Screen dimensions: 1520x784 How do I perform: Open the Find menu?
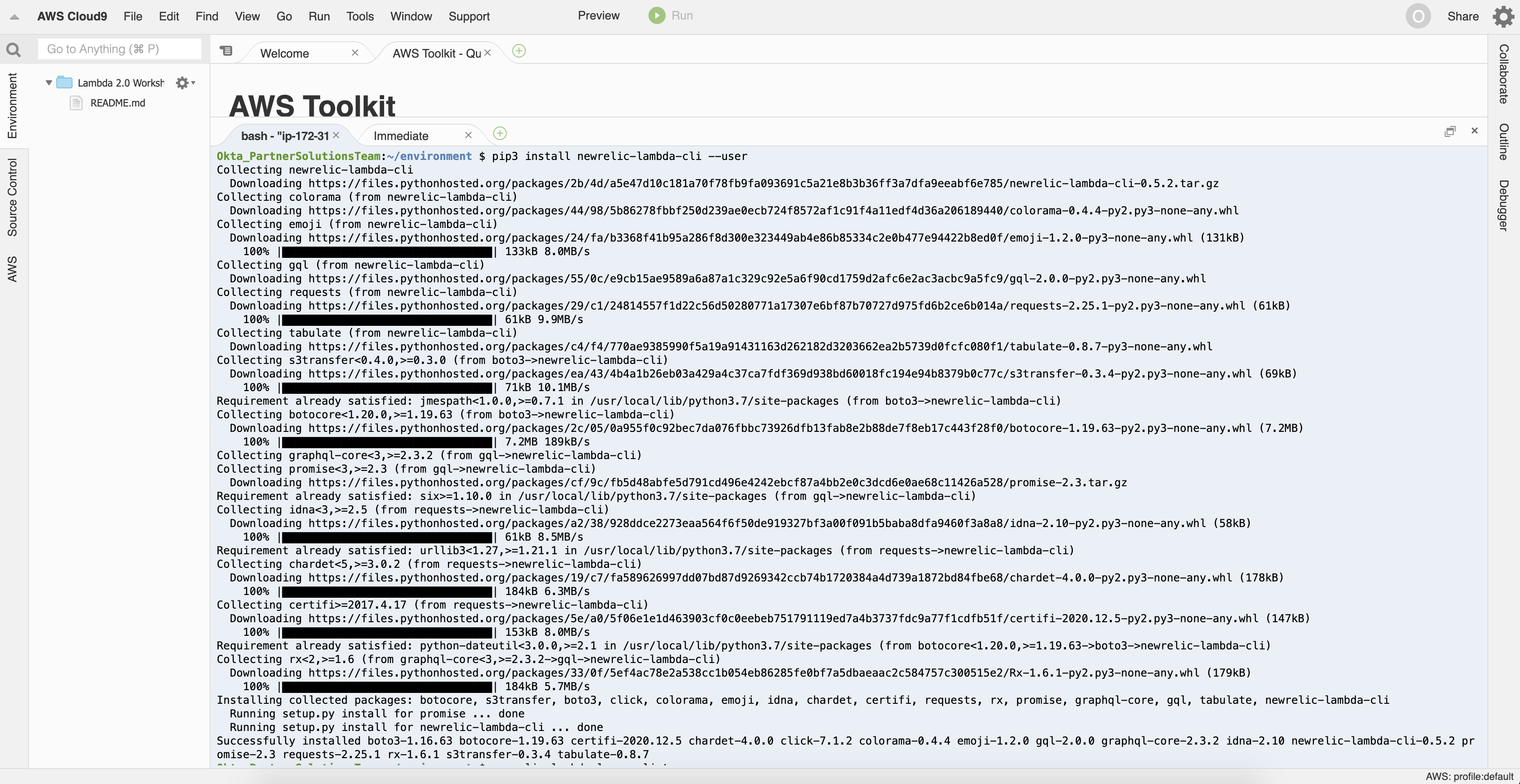[206, 16]
